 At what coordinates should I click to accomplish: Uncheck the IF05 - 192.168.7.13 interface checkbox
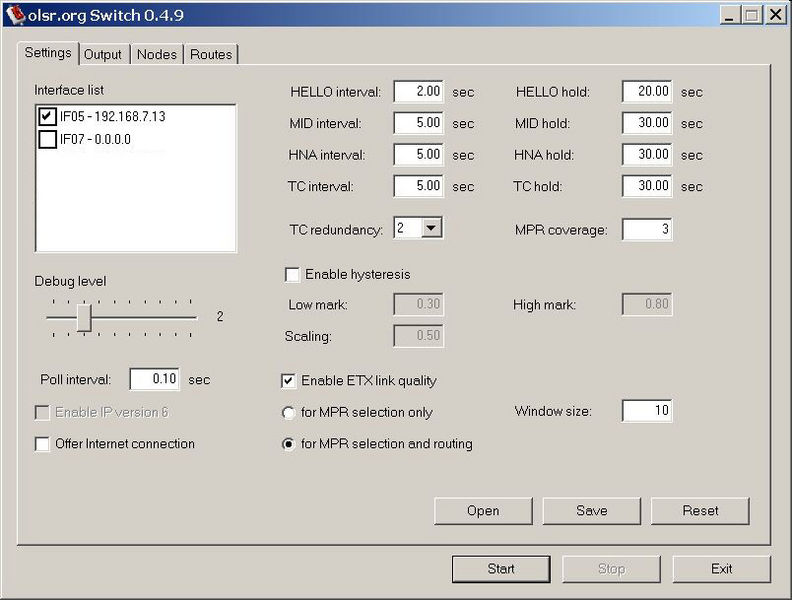tap(47, 117)
